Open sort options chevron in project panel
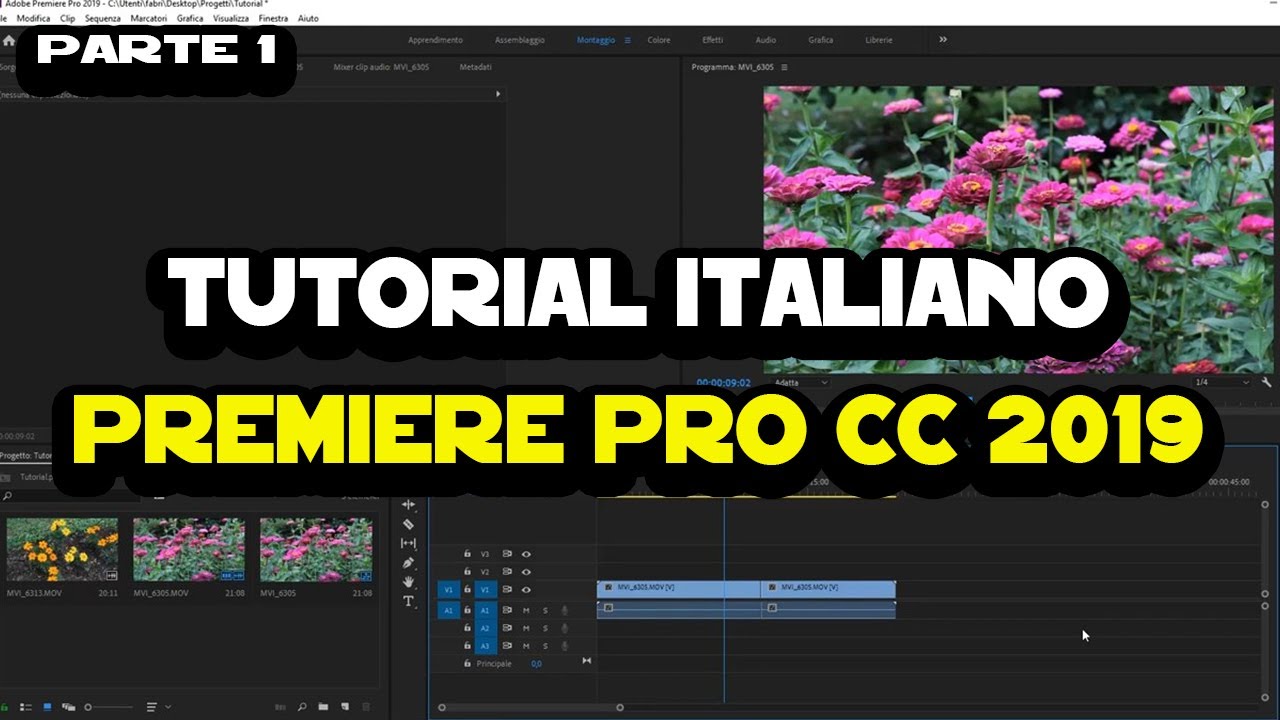 click(167, 707)
